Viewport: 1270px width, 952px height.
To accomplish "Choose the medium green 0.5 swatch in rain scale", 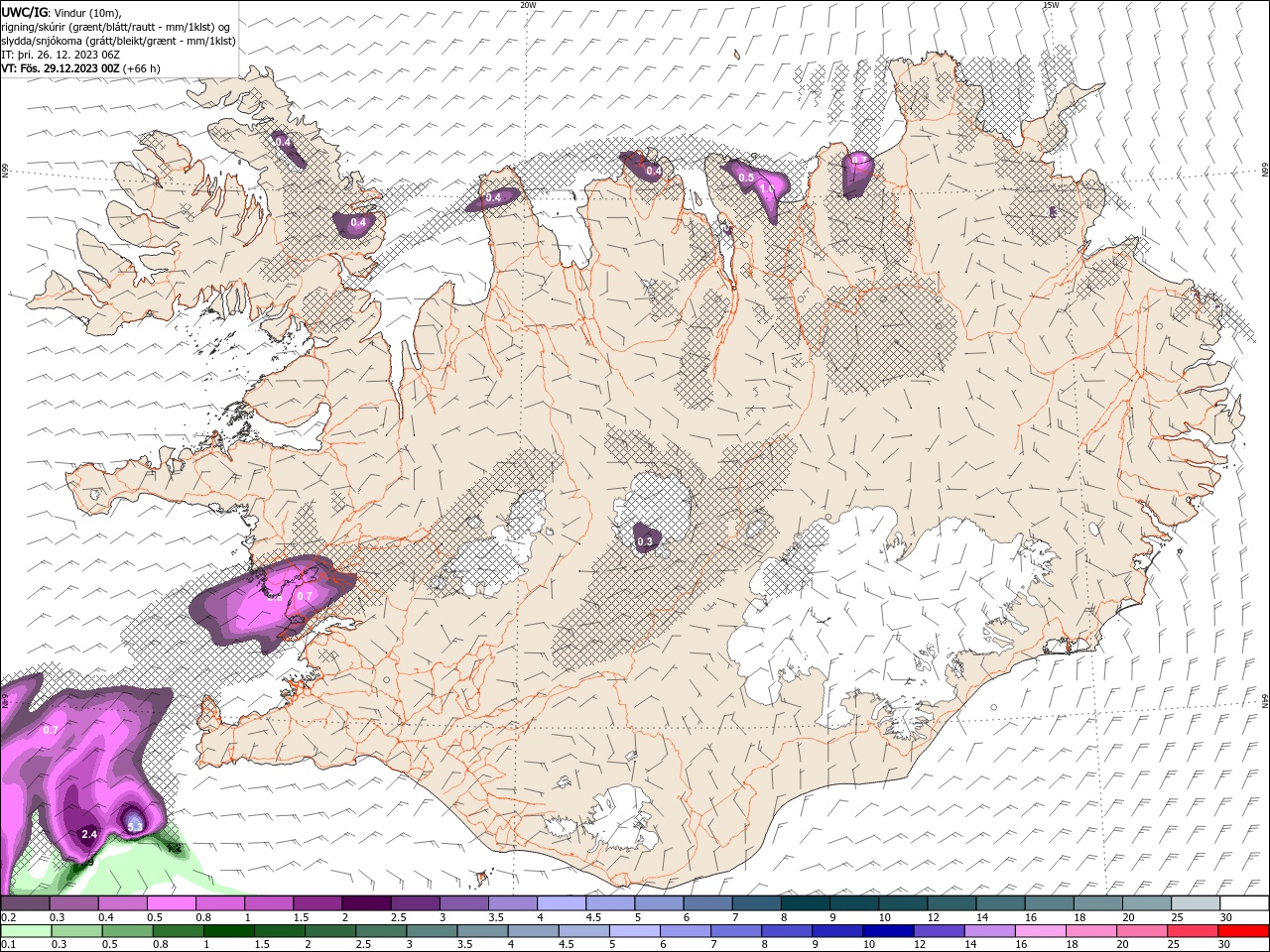I will pos(127,931).
